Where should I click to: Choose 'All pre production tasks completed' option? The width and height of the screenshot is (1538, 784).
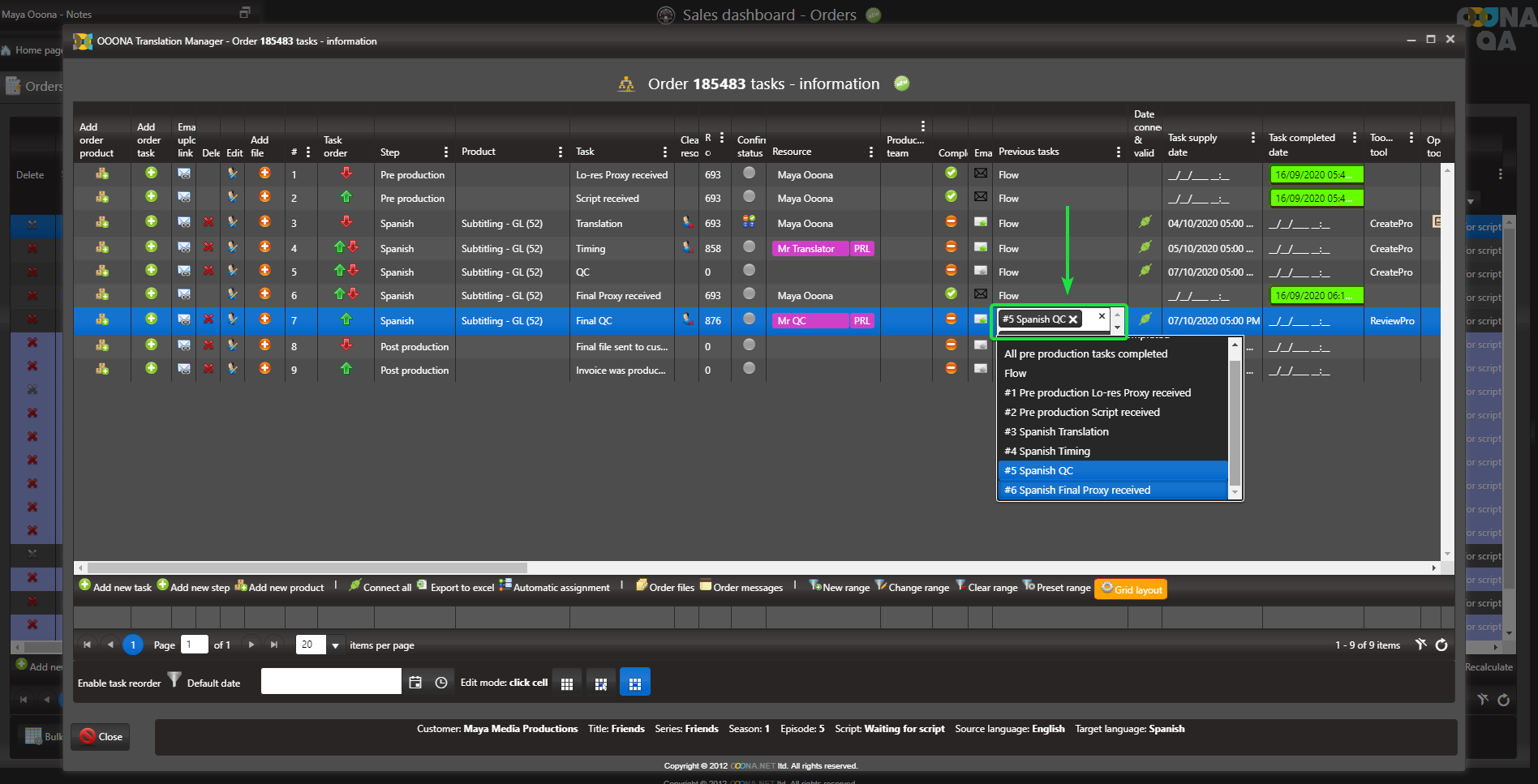pyautogui.click(x=1085, y=353)
